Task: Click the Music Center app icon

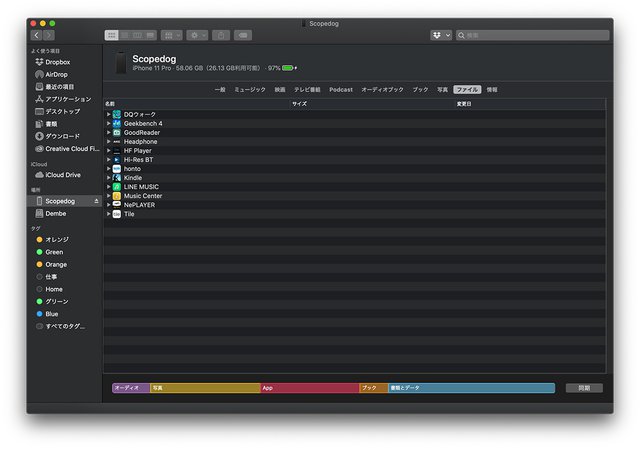Action: 117,196
